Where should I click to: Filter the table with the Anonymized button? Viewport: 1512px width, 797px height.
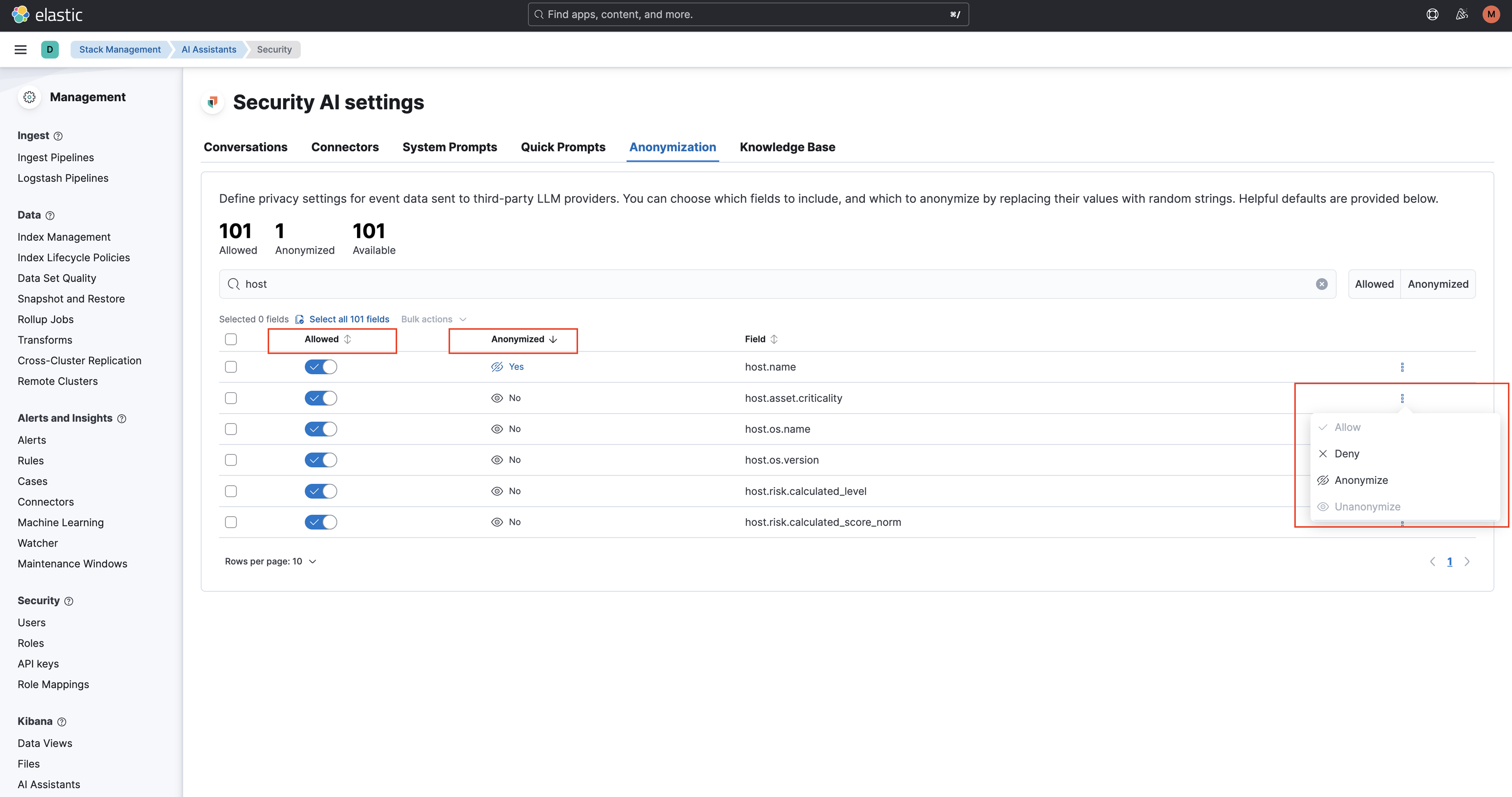[x=1438, y=284]
